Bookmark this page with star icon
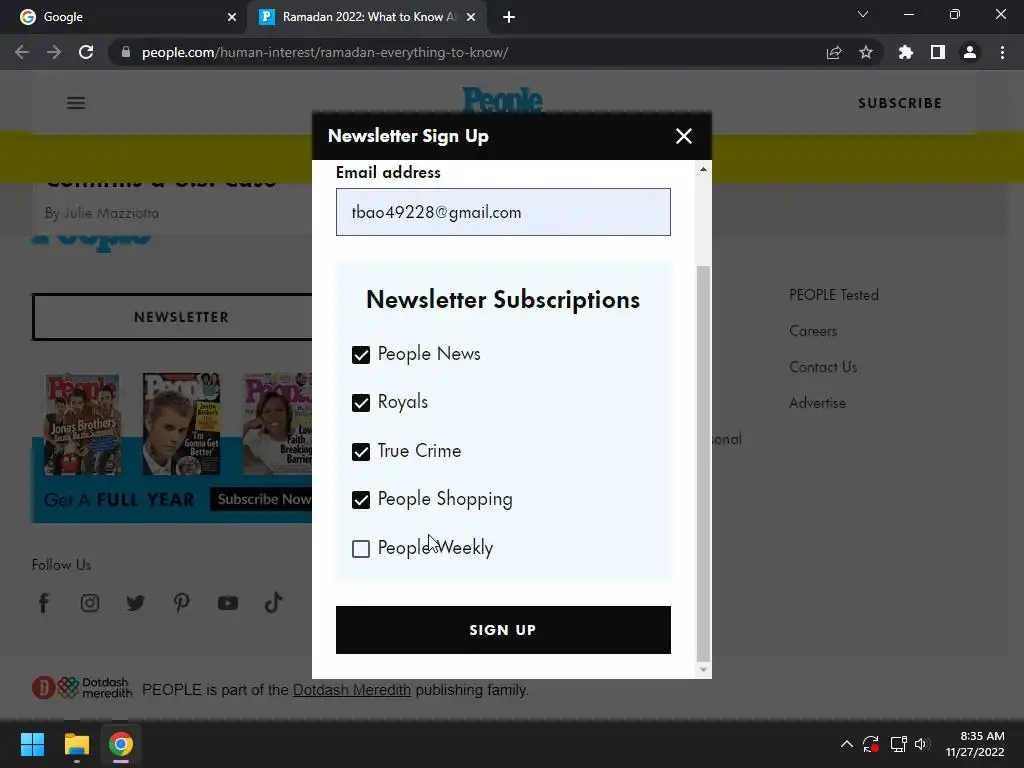1024x768 pixels. pyautogui.click(x=866, y=52)
